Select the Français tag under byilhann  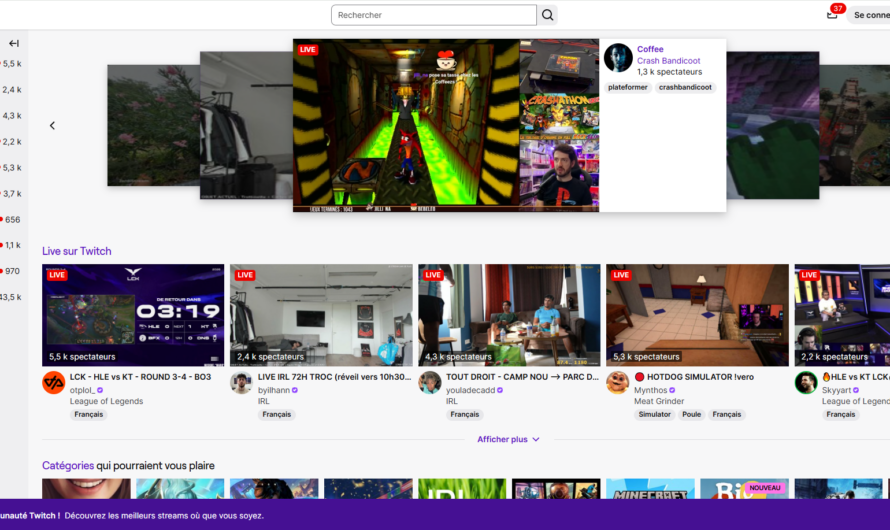[276, 415]
